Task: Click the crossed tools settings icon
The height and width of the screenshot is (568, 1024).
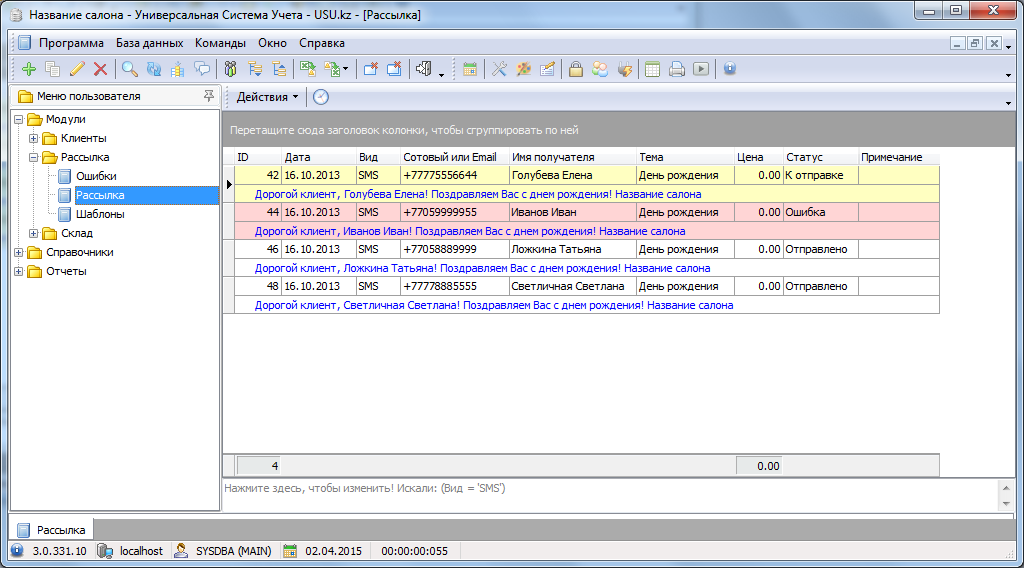Action: point(498,69)
